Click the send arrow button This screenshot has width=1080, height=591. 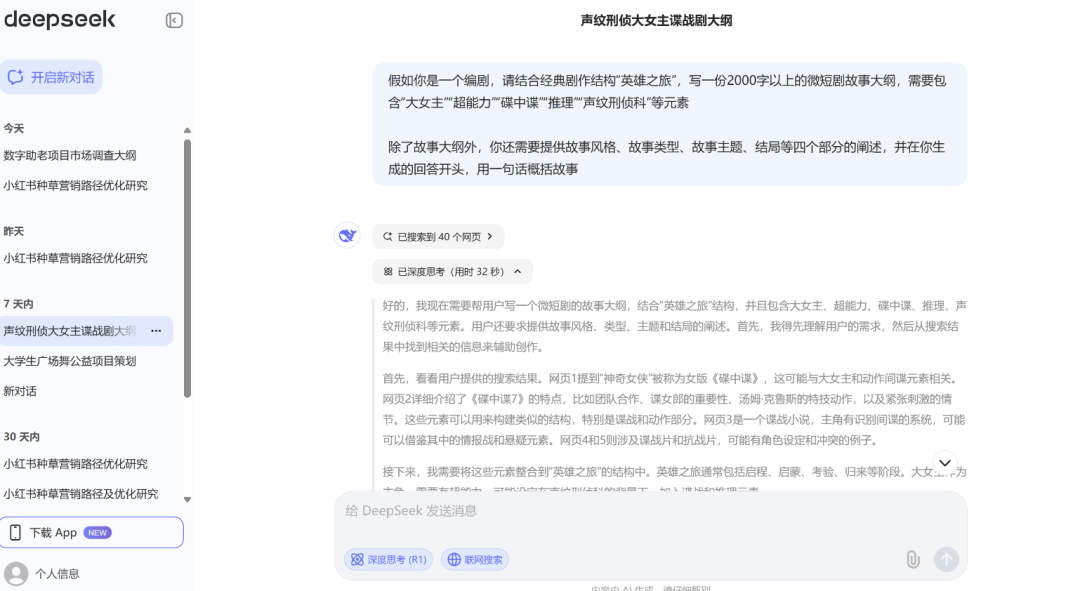[x=946, y=559]
